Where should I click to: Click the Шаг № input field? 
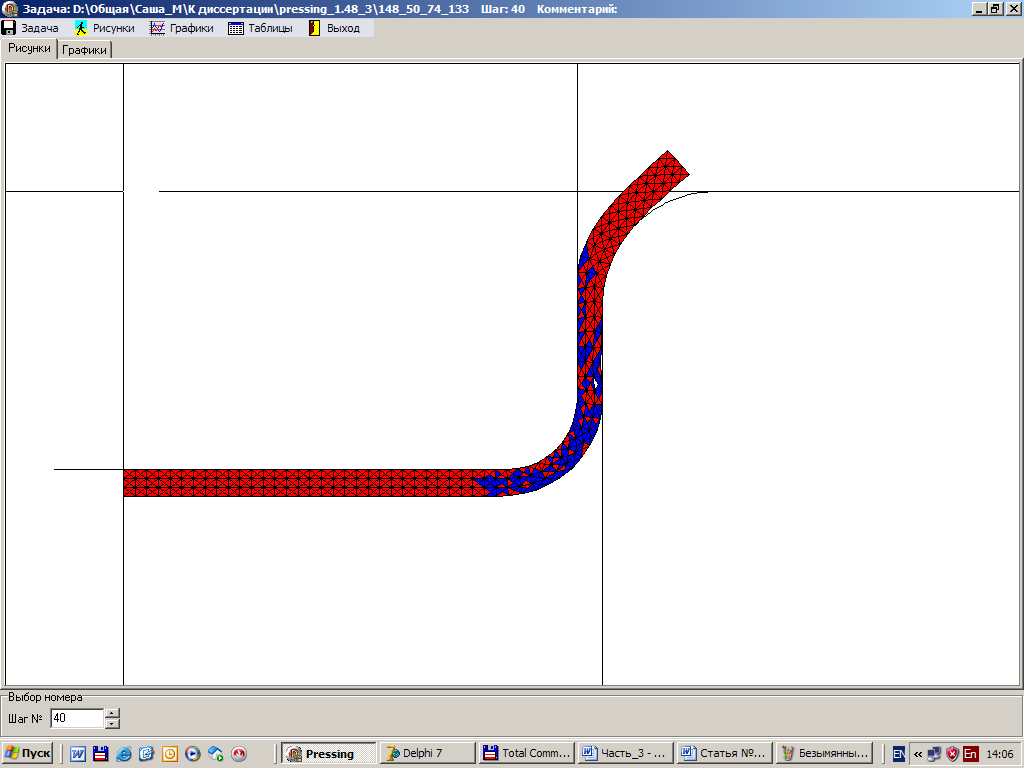pos(76,718)
